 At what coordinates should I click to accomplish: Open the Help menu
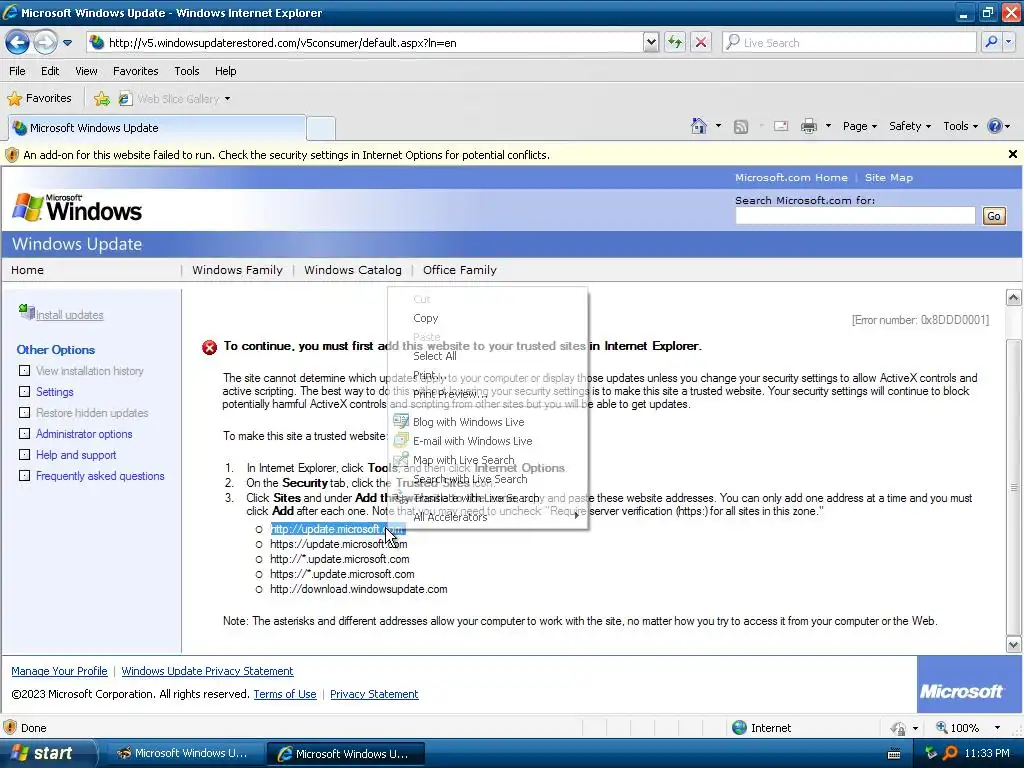coord(225,71)
